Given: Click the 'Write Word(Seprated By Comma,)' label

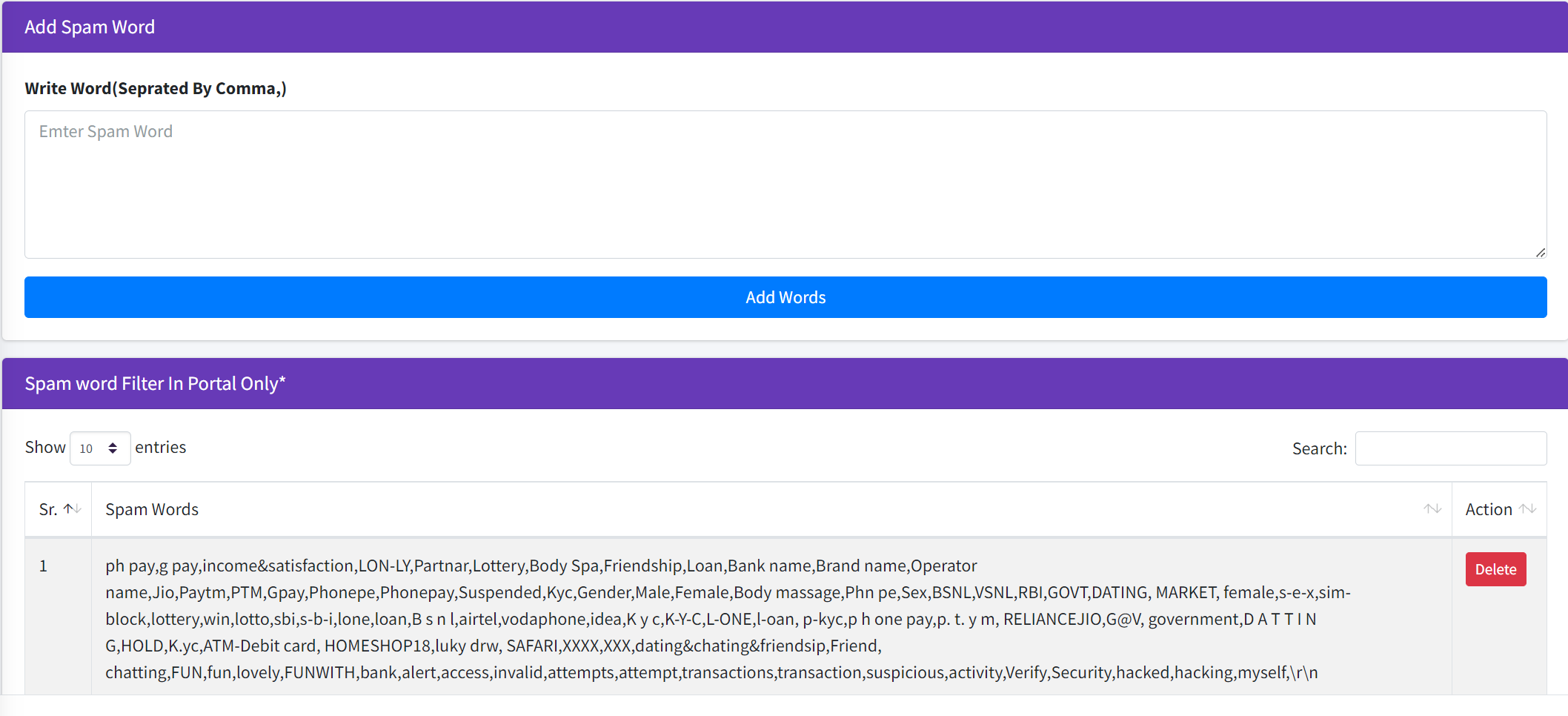Looking at the screenshot, I should click(x=156, y=88).
